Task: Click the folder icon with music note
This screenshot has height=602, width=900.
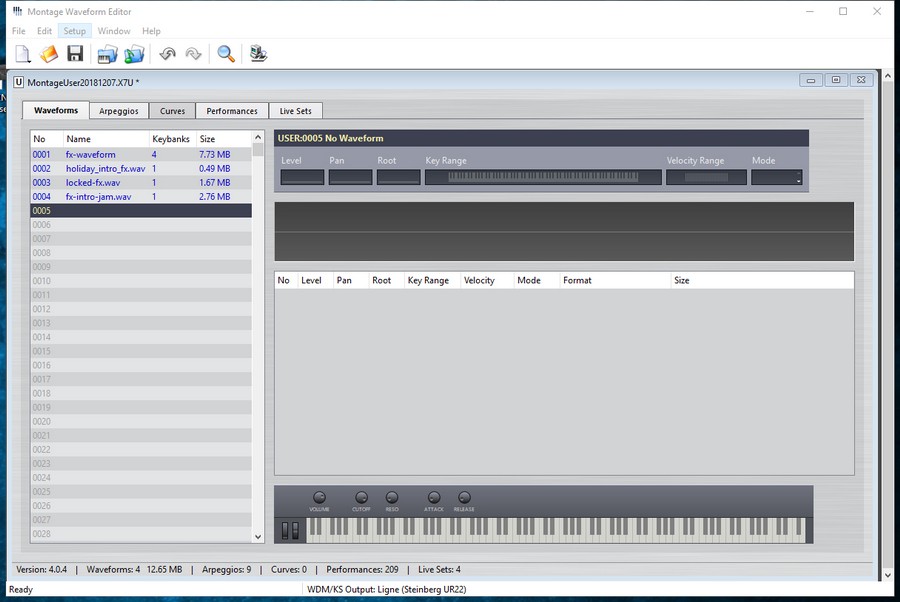Action: coord(134,54)
